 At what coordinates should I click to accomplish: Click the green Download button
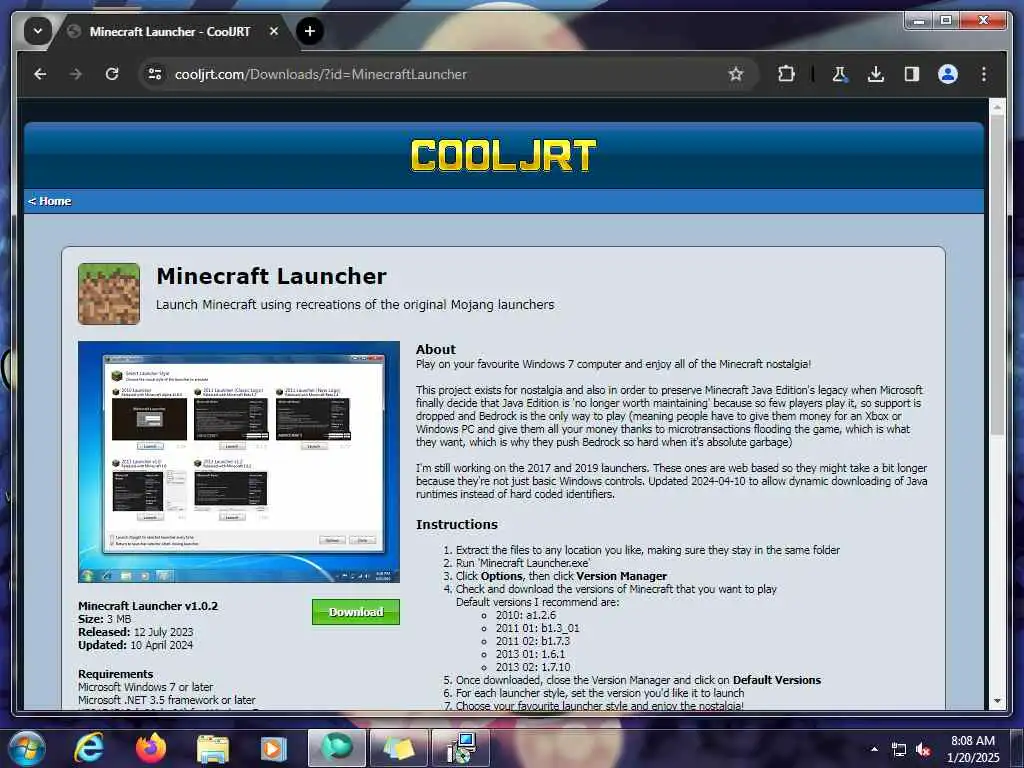point(356,612)
